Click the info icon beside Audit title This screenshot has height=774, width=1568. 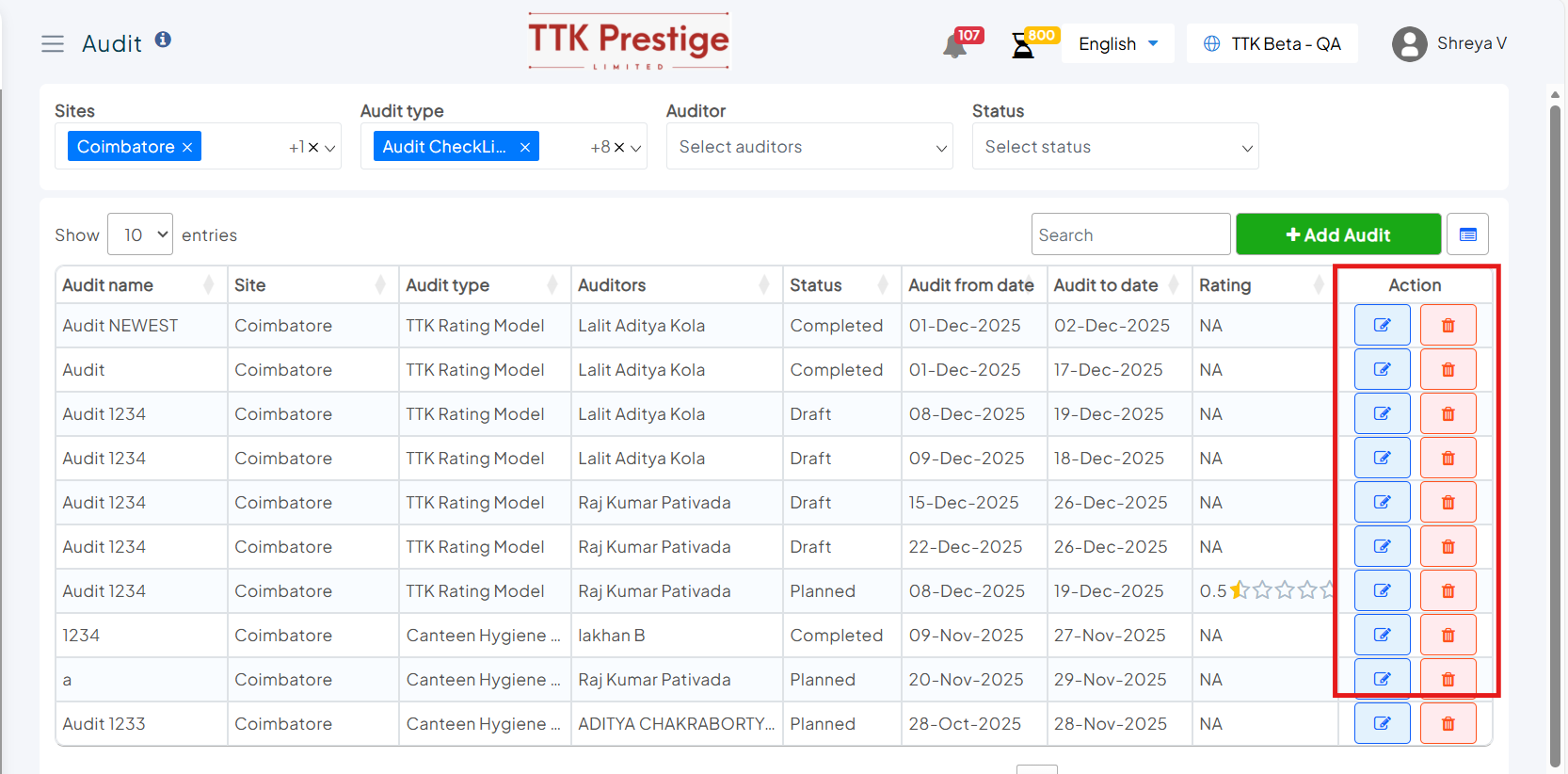click(163, 40)
